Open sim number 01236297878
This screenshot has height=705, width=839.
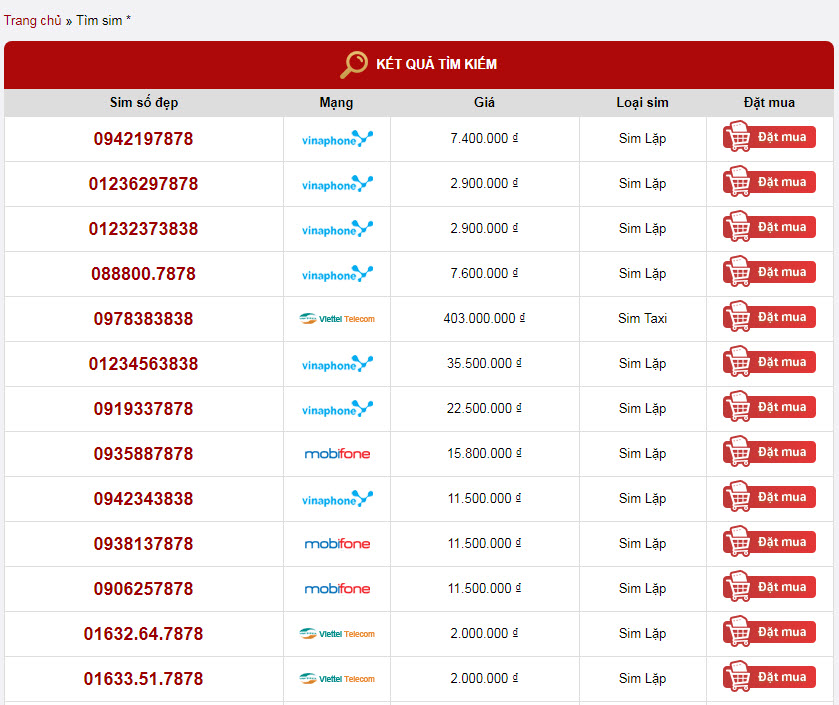pos(143,184)
